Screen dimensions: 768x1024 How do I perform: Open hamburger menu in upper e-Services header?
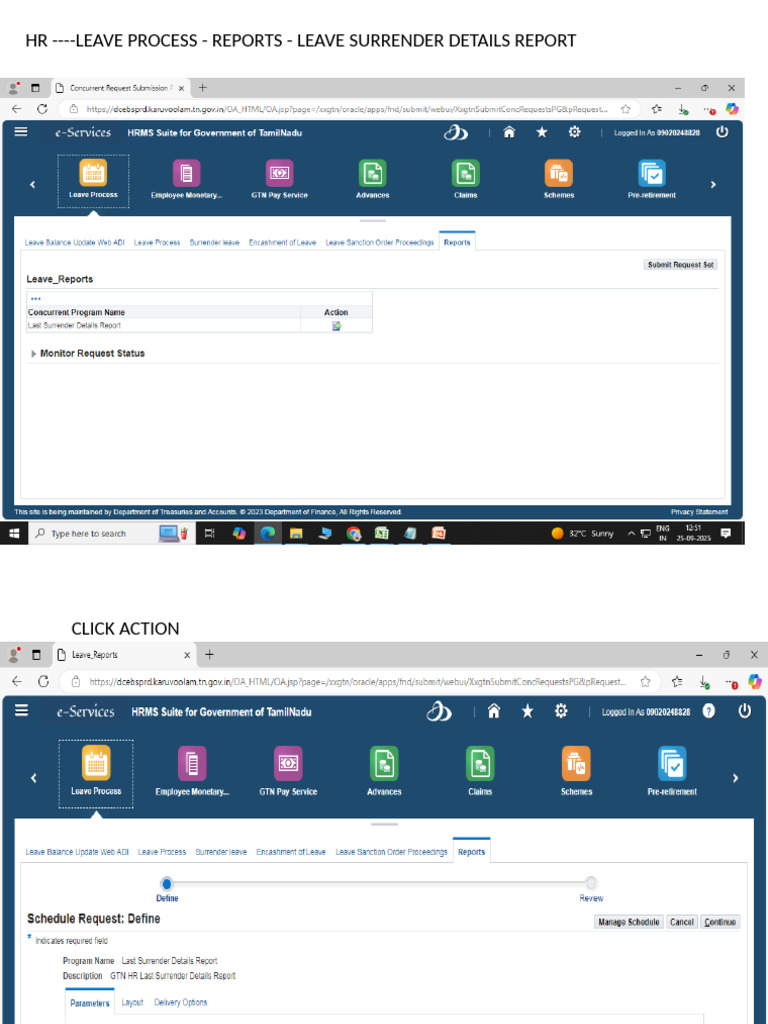[x=21, y=132]
